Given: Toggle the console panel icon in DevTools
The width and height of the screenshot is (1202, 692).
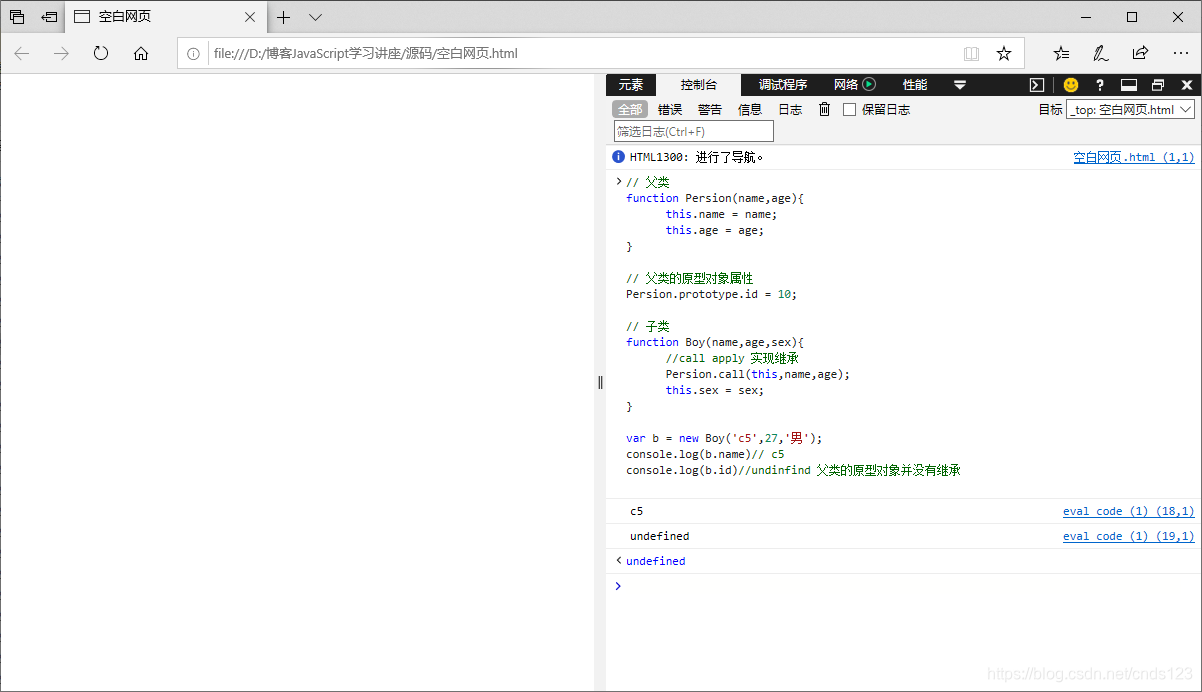Looking at the screenshot, I should 1038,85.
